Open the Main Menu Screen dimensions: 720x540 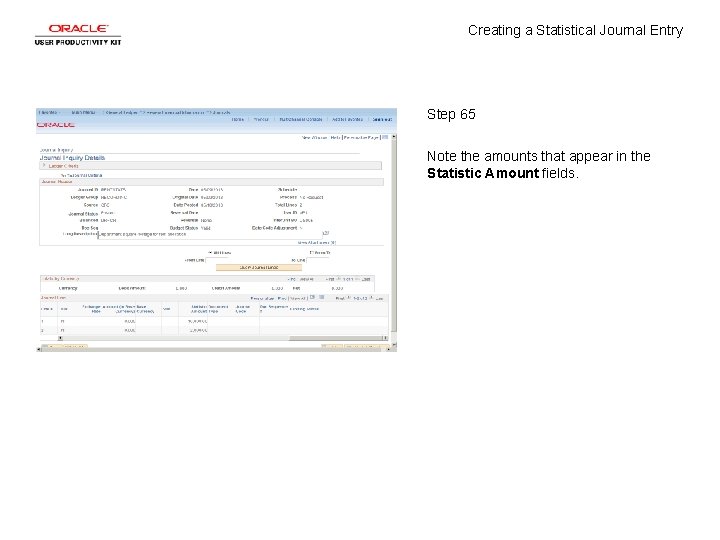(x=83, y=112)
